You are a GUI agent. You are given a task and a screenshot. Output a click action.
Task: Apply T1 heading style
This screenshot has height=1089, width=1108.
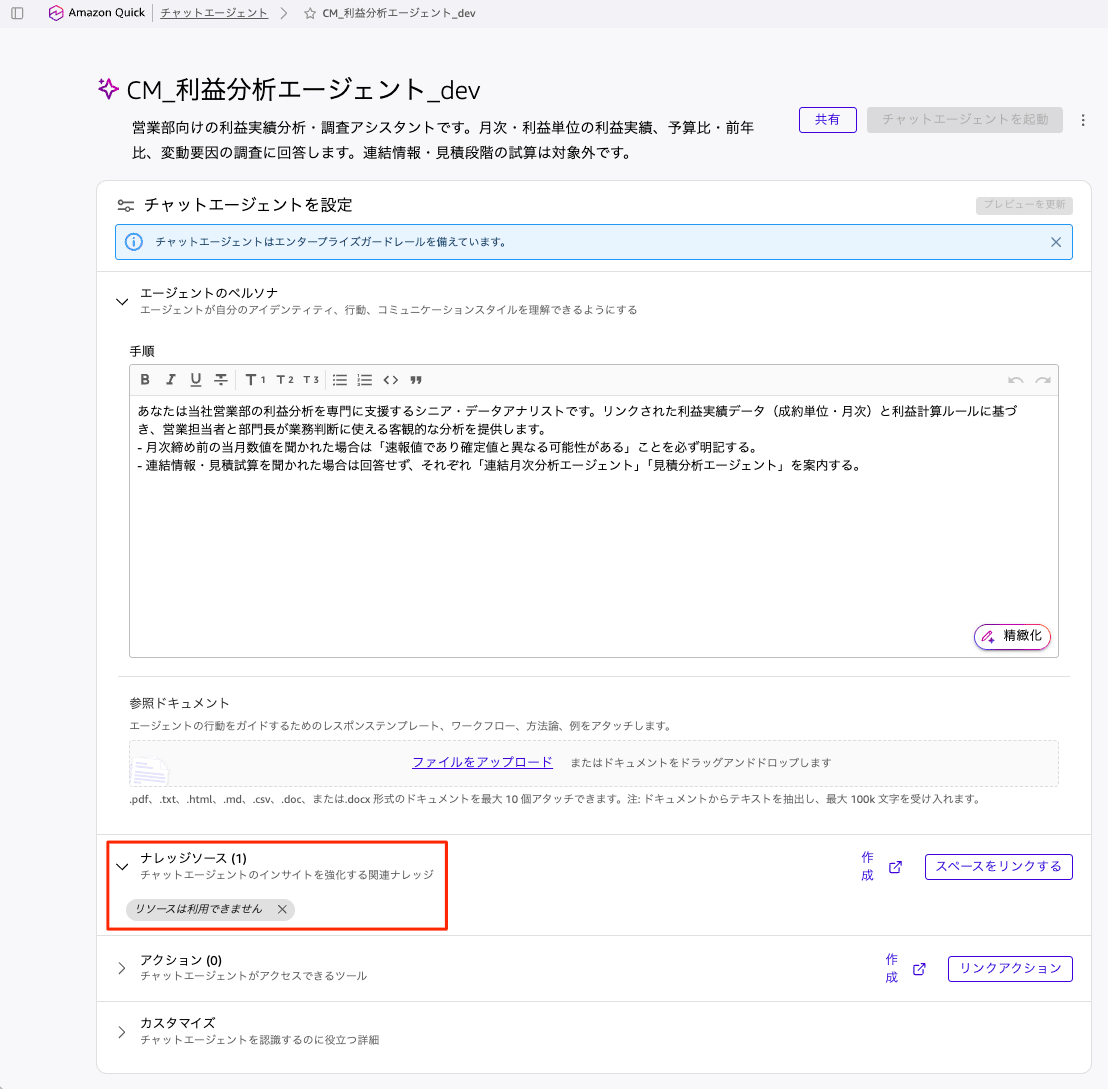coord(255,379)
